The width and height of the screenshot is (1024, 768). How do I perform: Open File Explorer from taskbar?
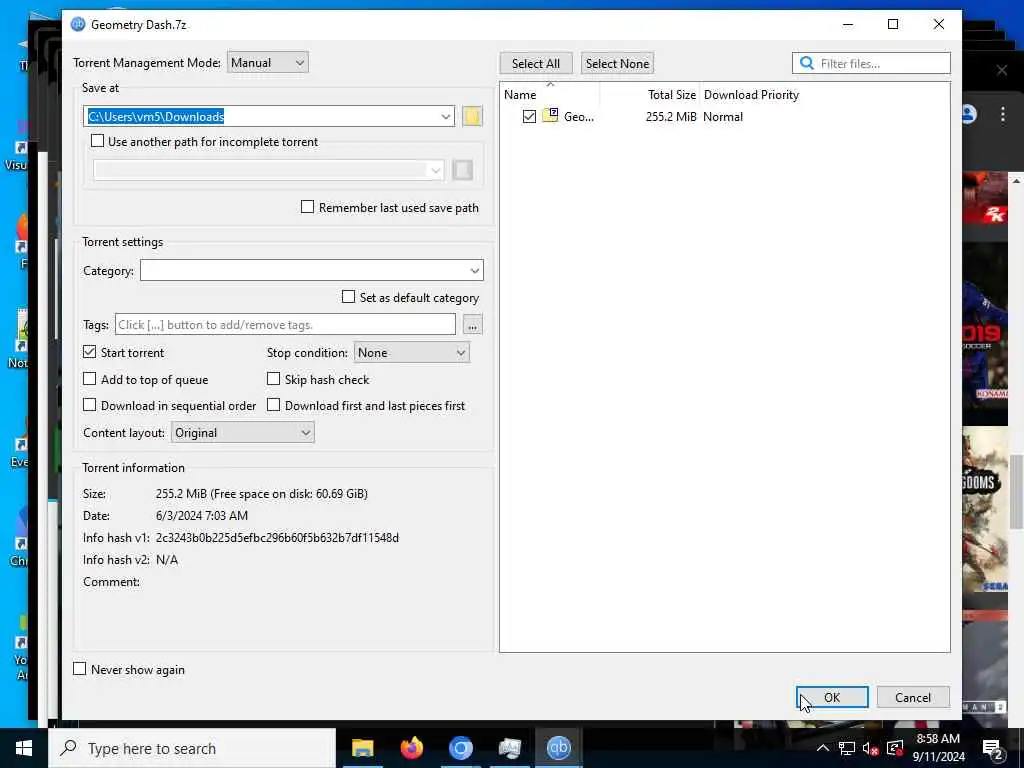click(x=362, y=748)
